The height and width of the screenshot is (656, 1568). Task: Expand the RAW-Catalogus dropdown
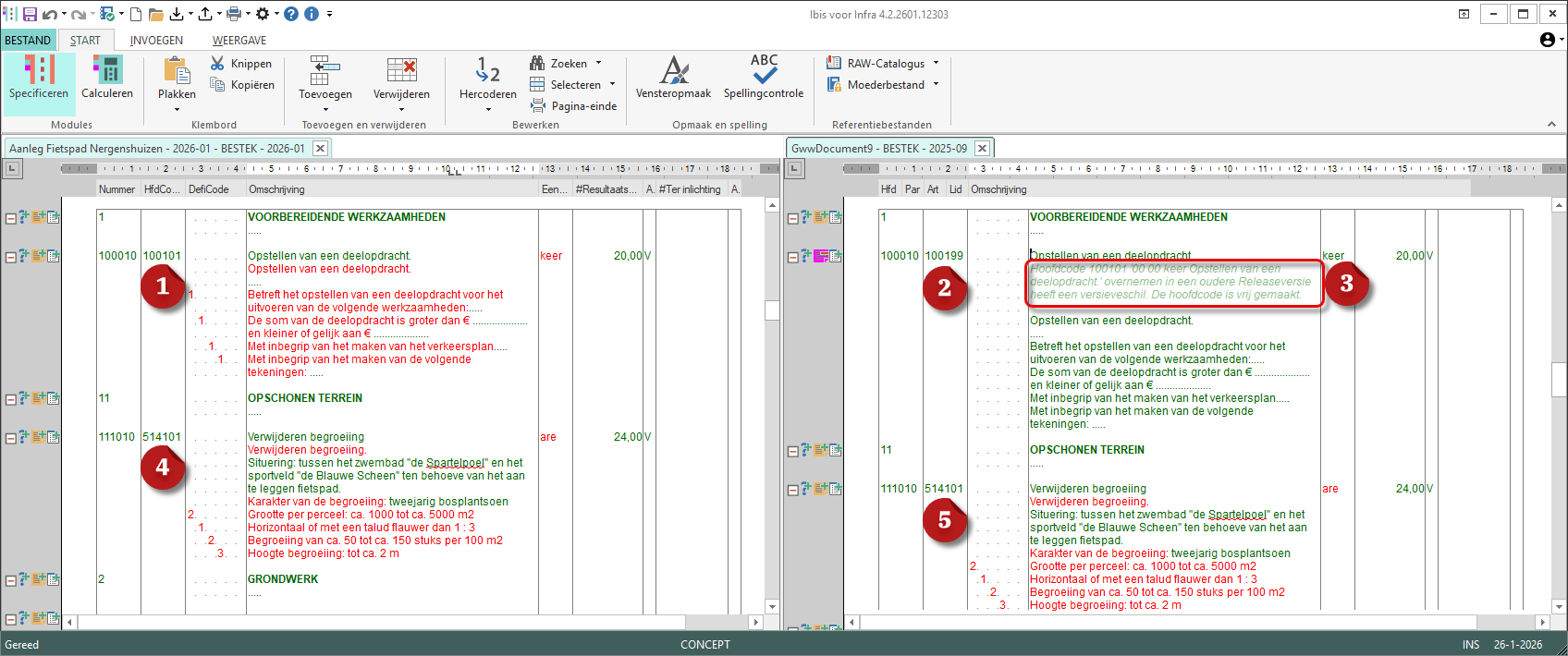(x=936, y=64)
